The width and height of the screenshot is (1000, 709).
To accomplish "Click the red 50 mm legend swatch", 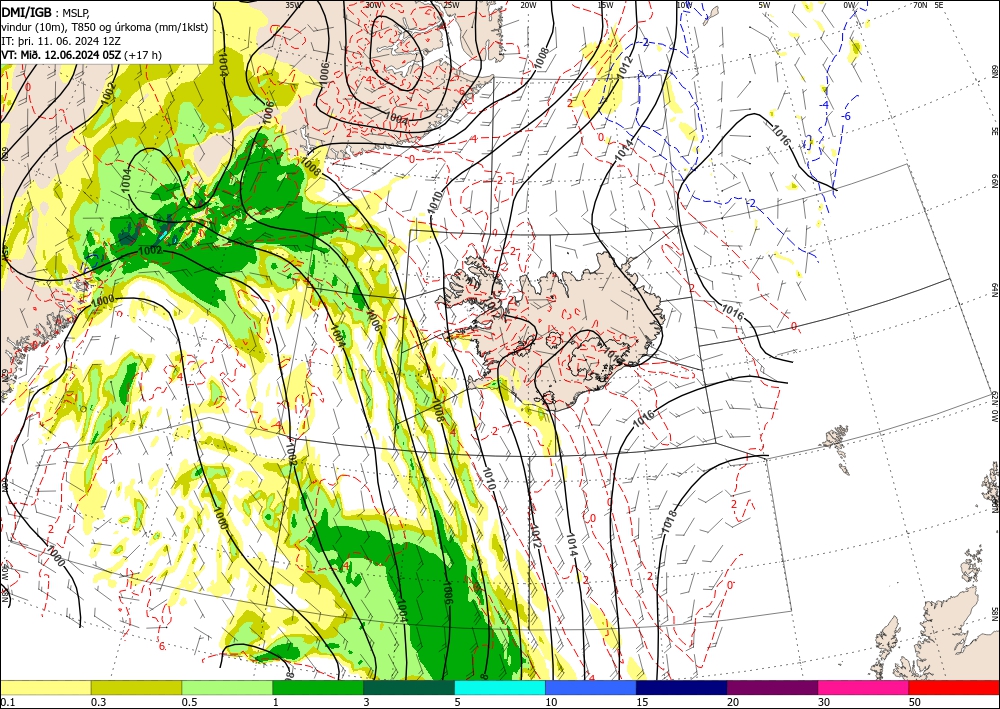I will 954,687.
